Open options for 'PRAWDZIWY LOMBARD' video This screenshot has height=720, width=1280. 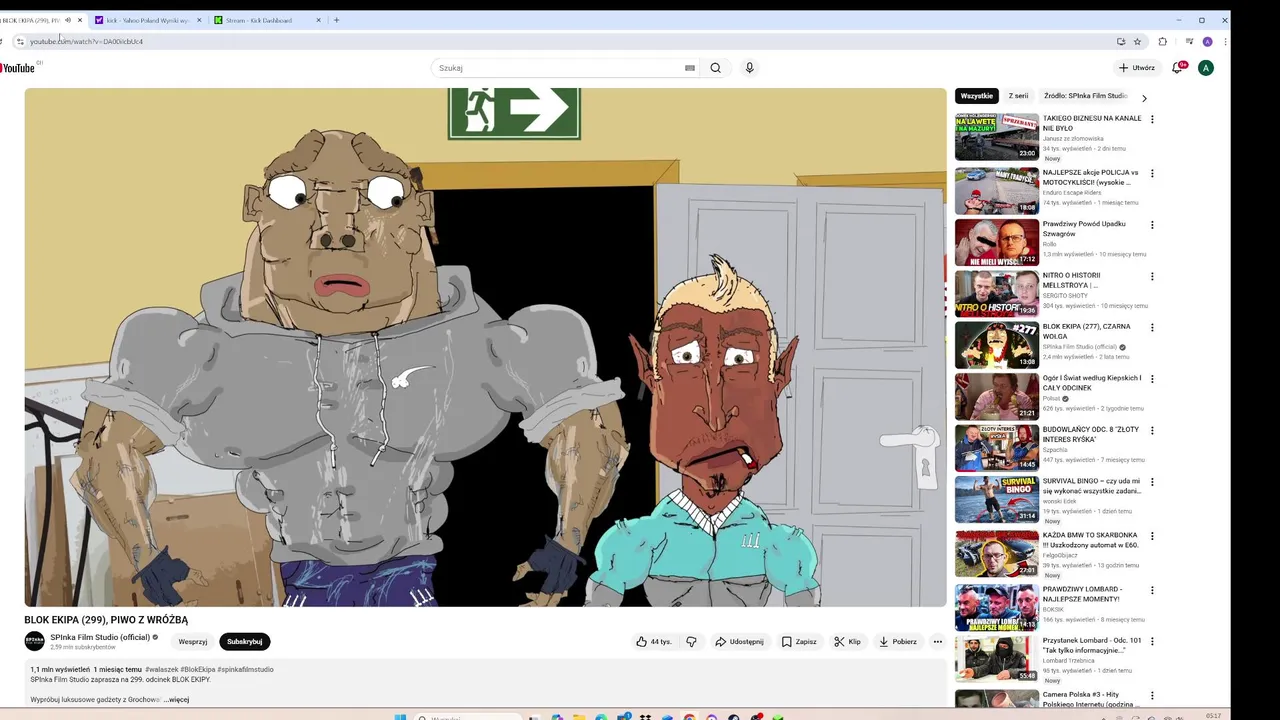pyautogui.click(x=1152, y=590)
